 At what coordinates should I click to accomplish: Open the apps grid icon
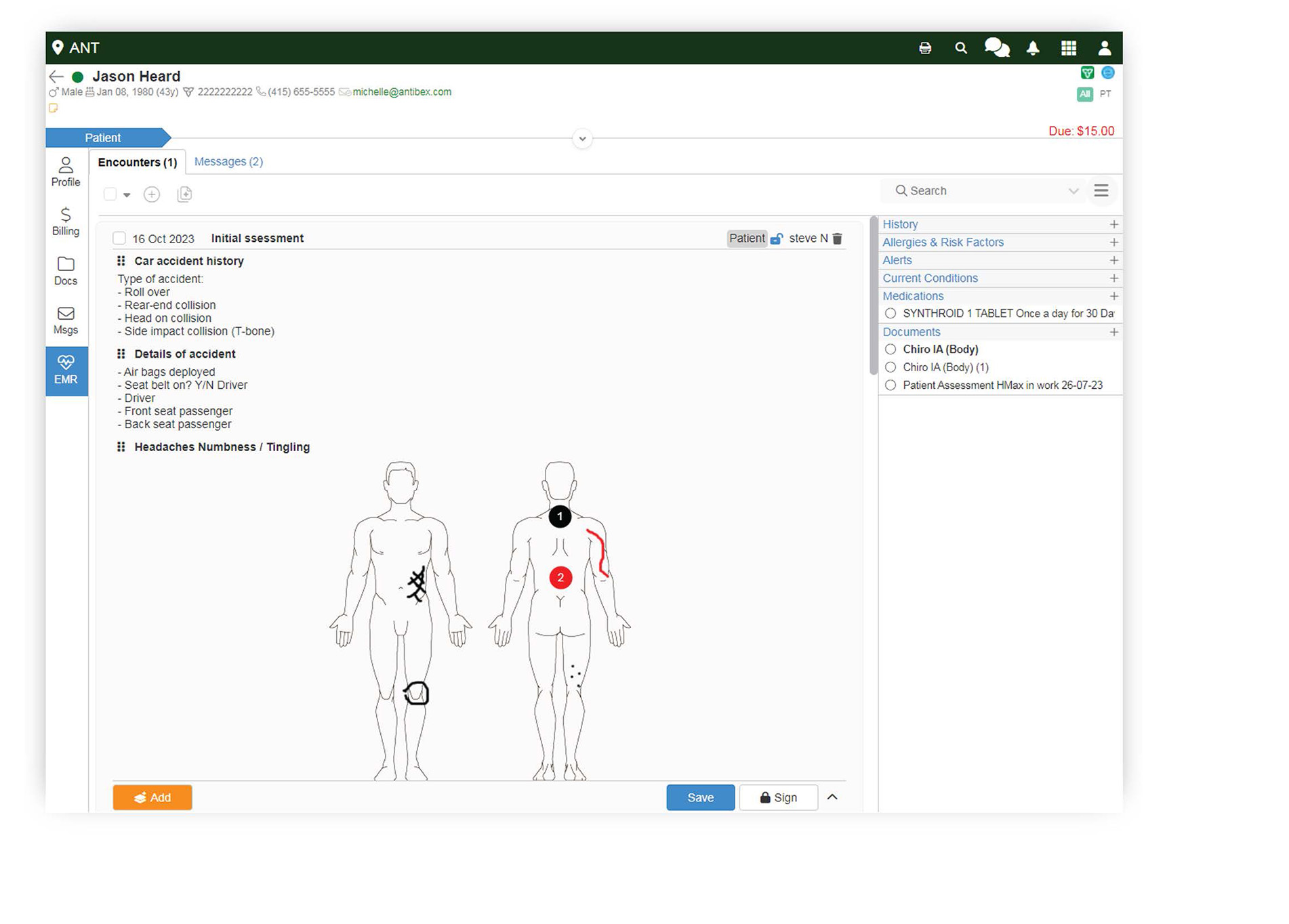tap(1069, 48)
